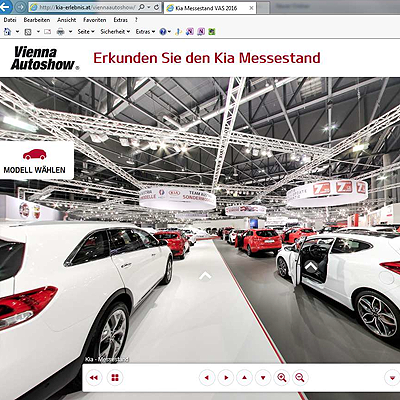
Task: Click the rewind double-arrow button in panorama toolbar
Action: [x=94, y=378]
